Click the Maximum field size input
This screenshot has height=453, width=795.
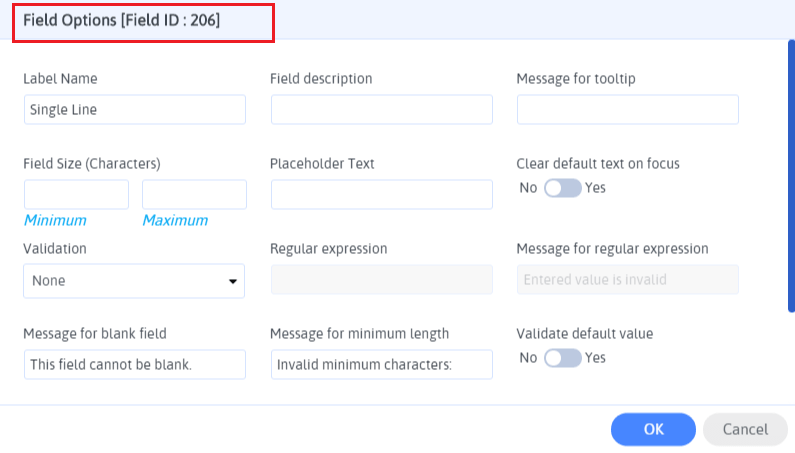point(194,194)
